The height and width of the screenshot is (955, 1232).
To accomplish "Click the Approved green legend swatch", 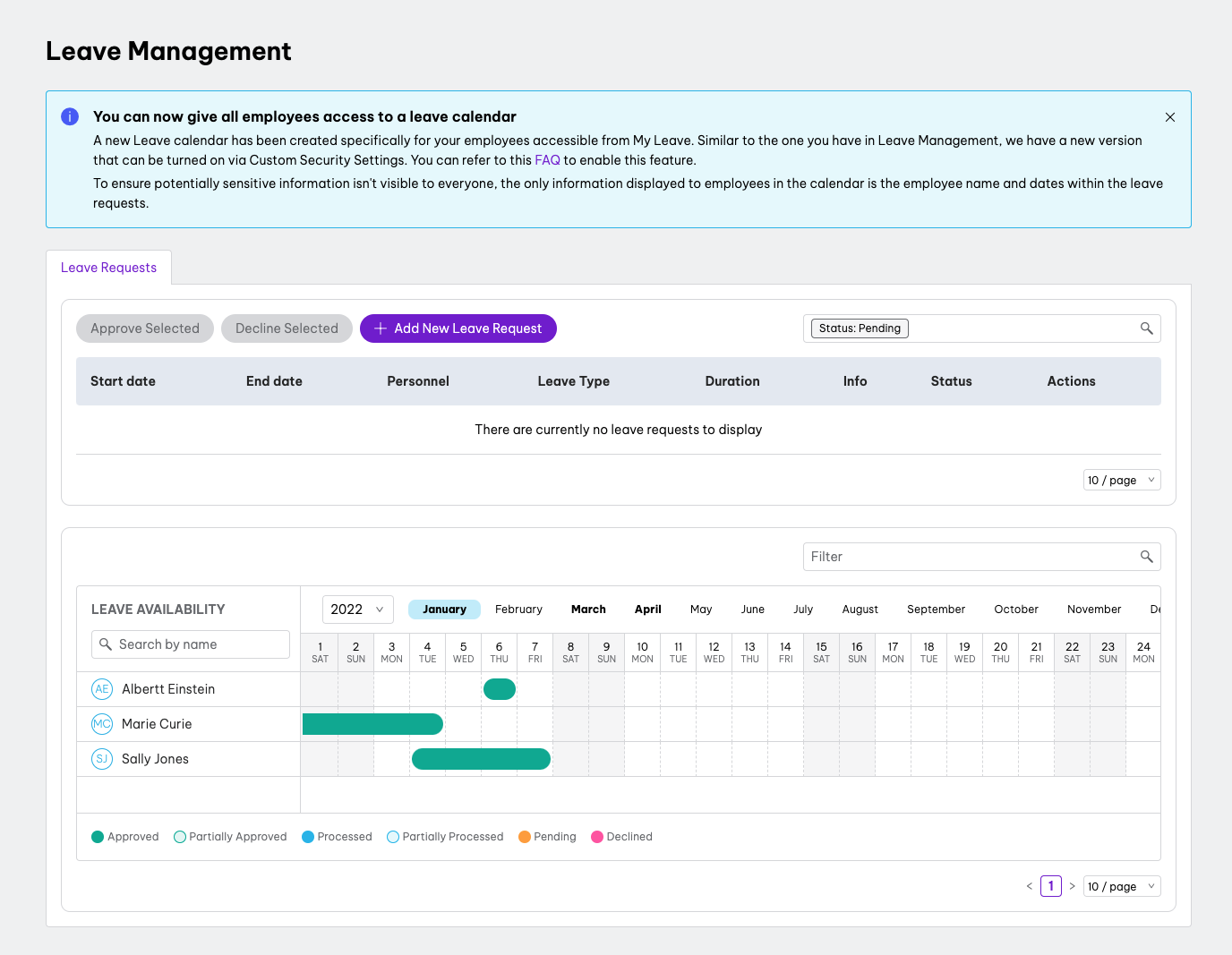I will click(x=98, y=837).
